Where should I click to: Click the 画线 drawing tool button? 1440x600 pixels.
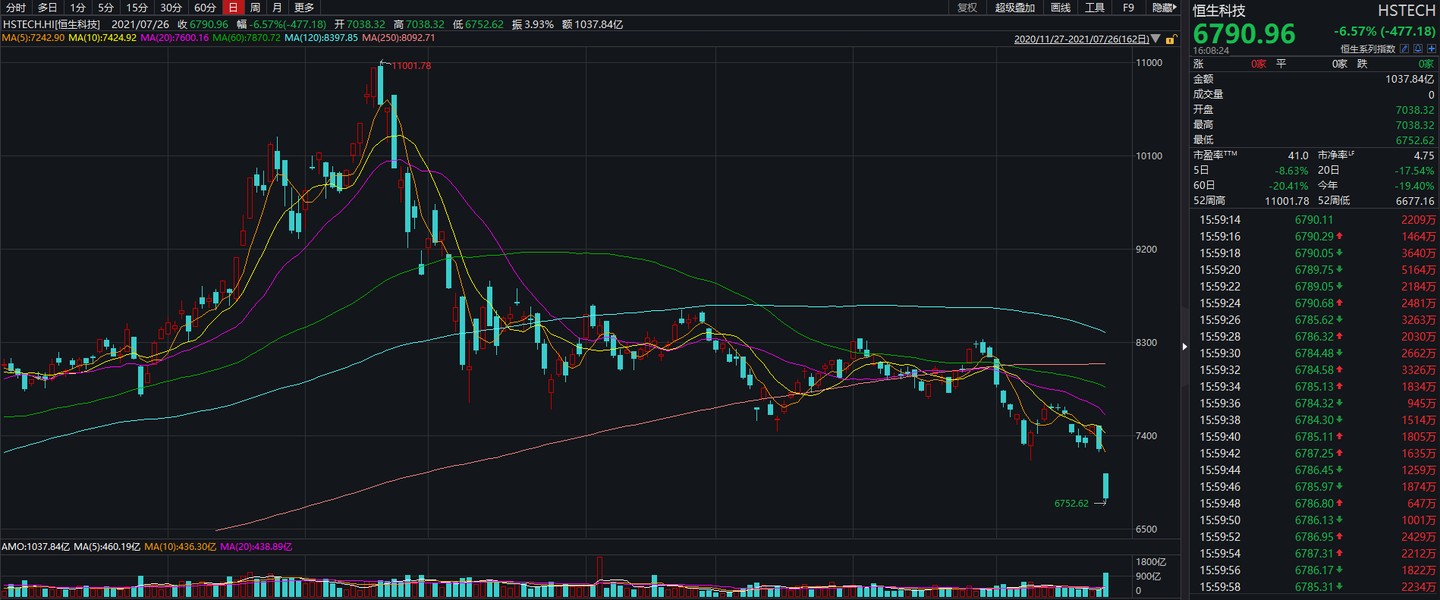1061,8
